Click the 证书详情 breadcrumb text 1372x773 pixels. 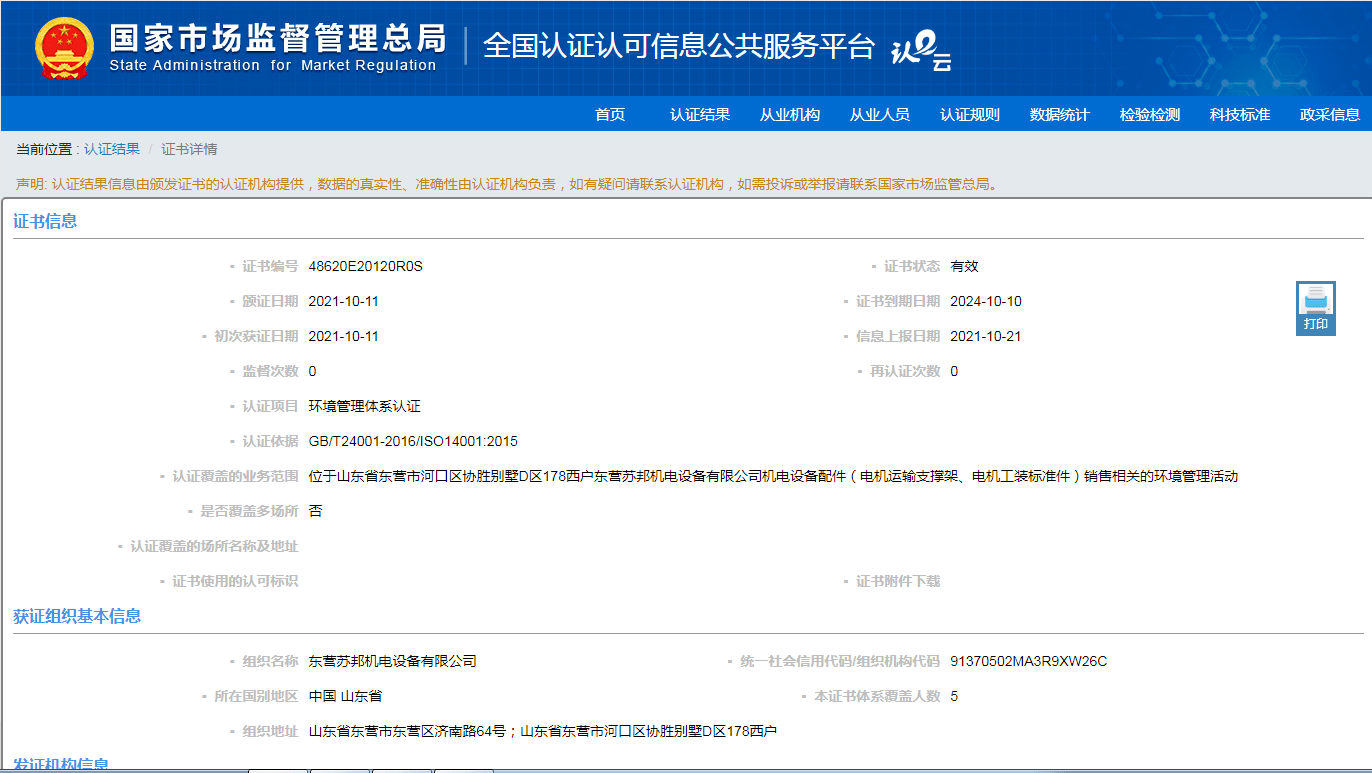pos(189,149)
